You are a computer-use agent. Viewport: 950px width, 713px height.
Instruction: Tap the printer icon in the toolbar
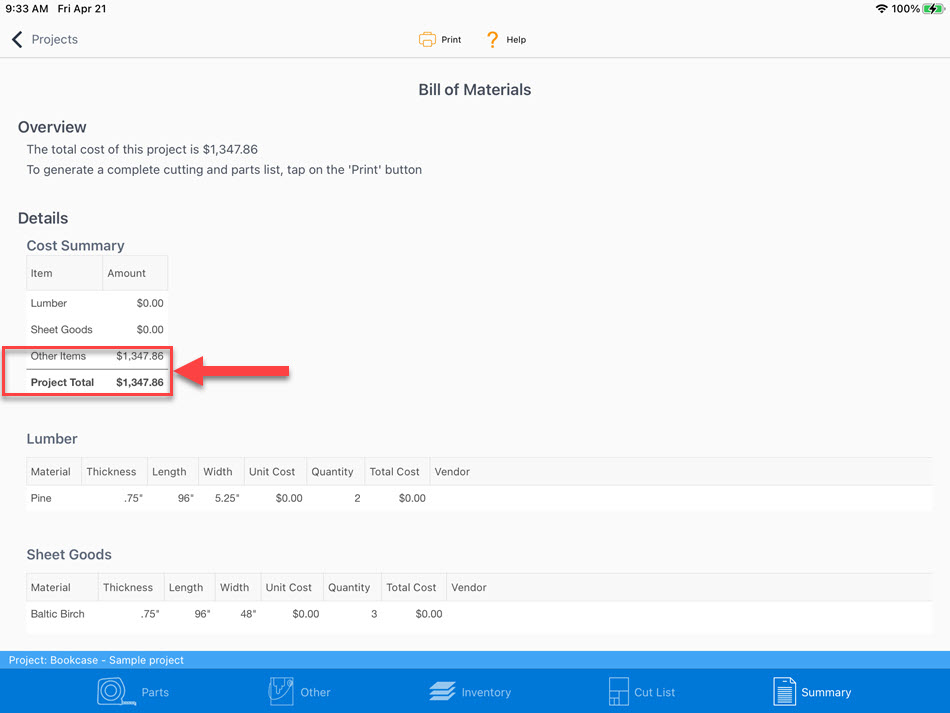pos(427,40)
